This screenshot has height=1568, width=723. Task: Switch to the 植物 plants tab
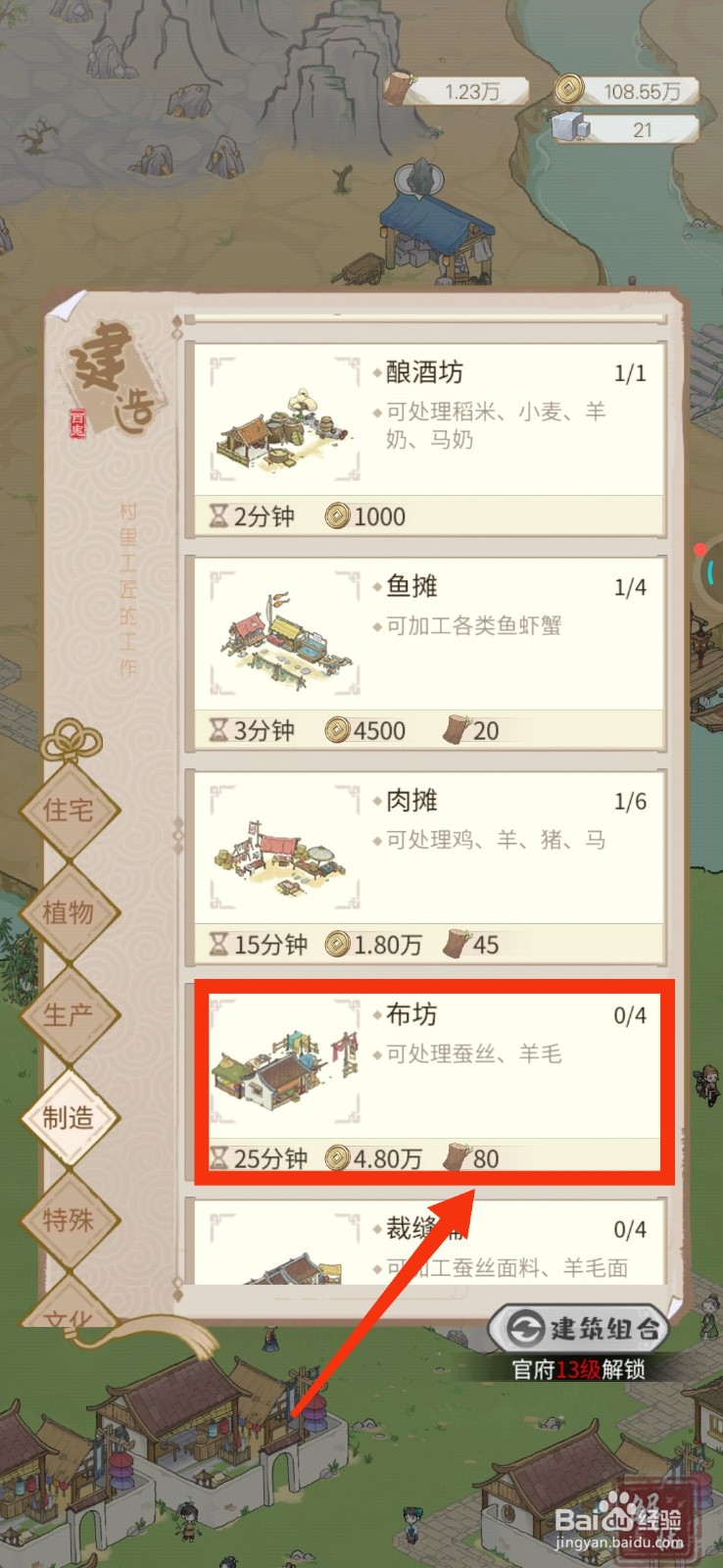click(x=69, y=912)
